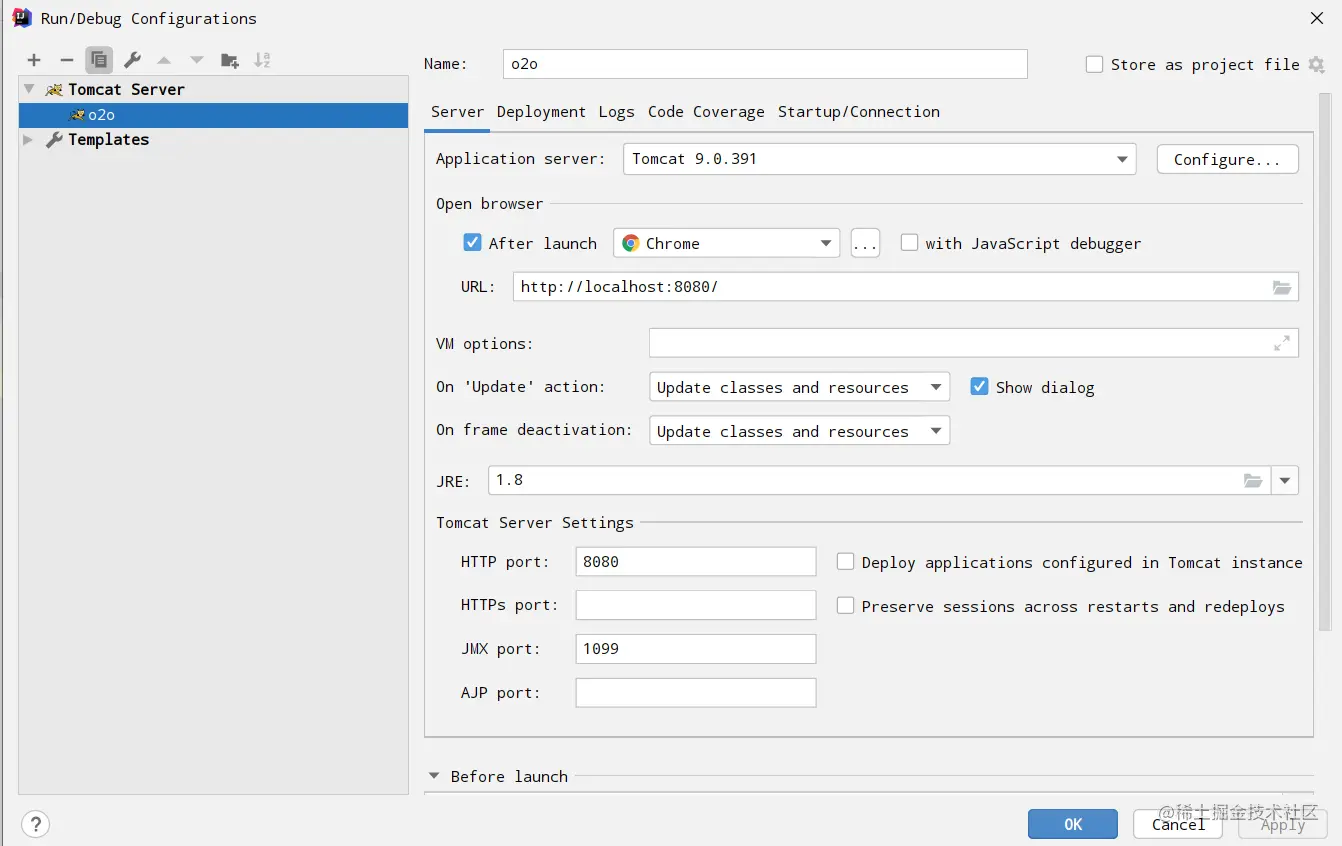1342x846 pixels.
Task: Open On 'Update' action dropdown
Action: click(799, 387)
